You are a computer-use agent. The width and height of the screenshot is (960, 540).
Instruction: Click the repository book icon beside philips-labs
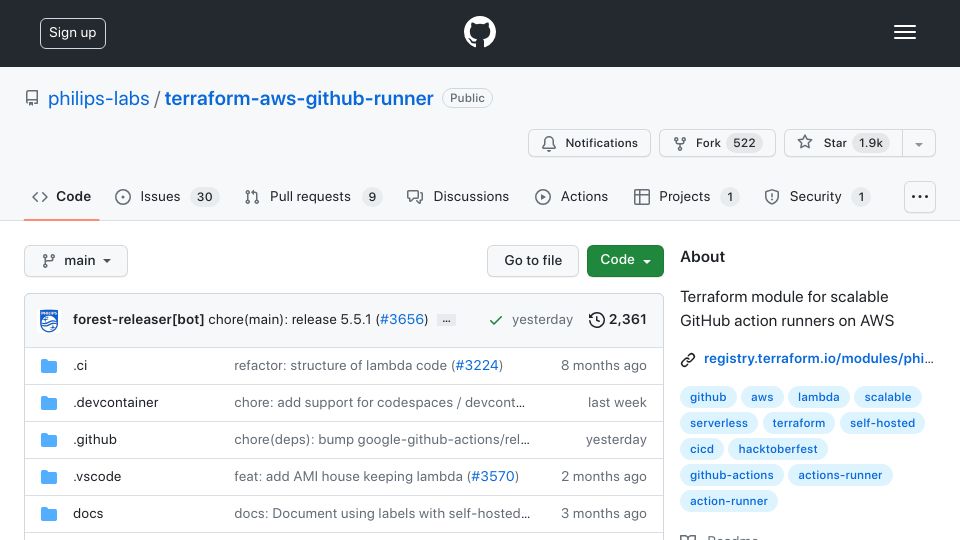[32, 98]
